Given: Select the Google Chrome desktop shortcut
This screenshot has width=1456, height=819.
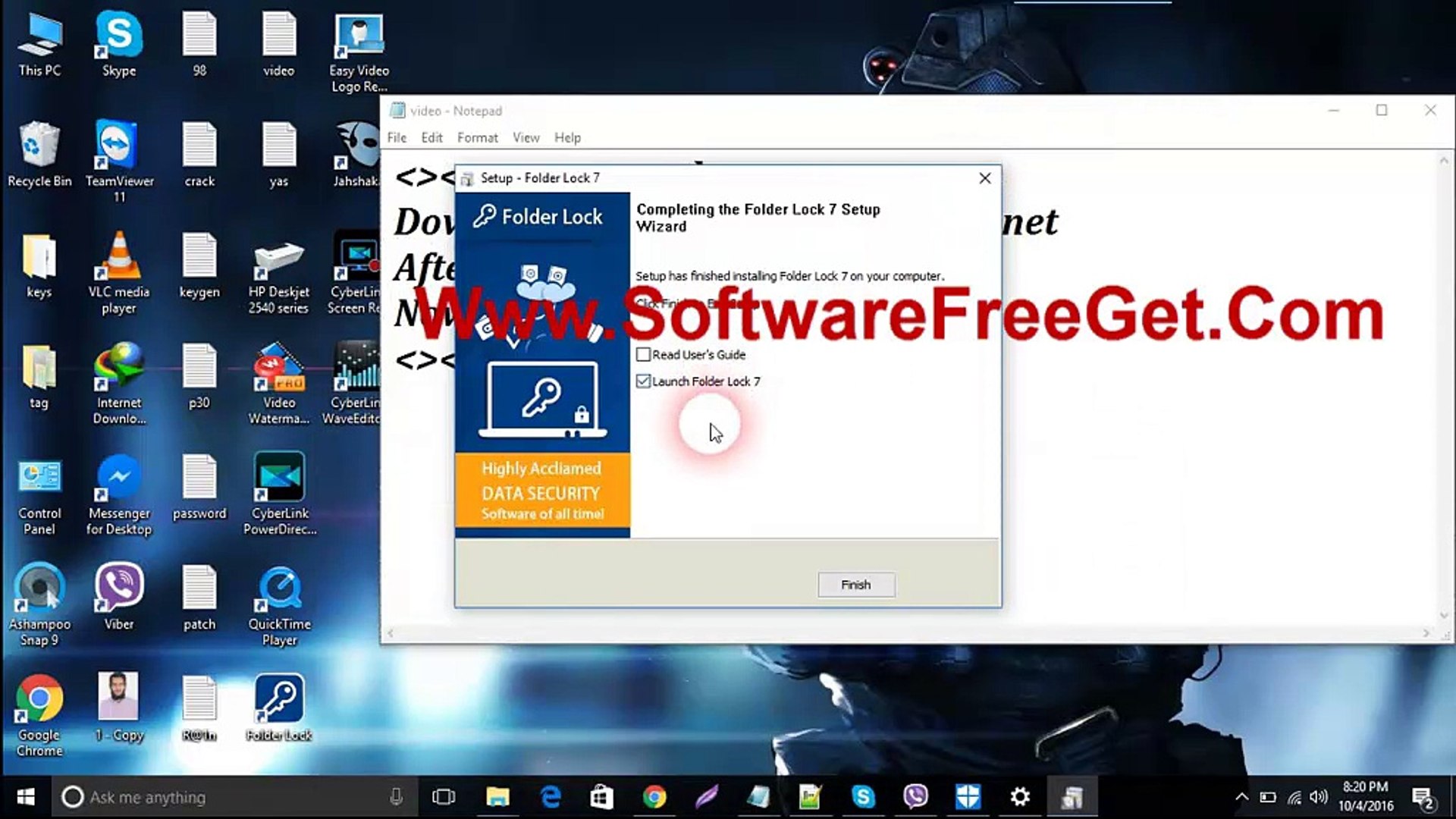Looking at the screenshot, I should pyautogui.click(x=39, y=716).
